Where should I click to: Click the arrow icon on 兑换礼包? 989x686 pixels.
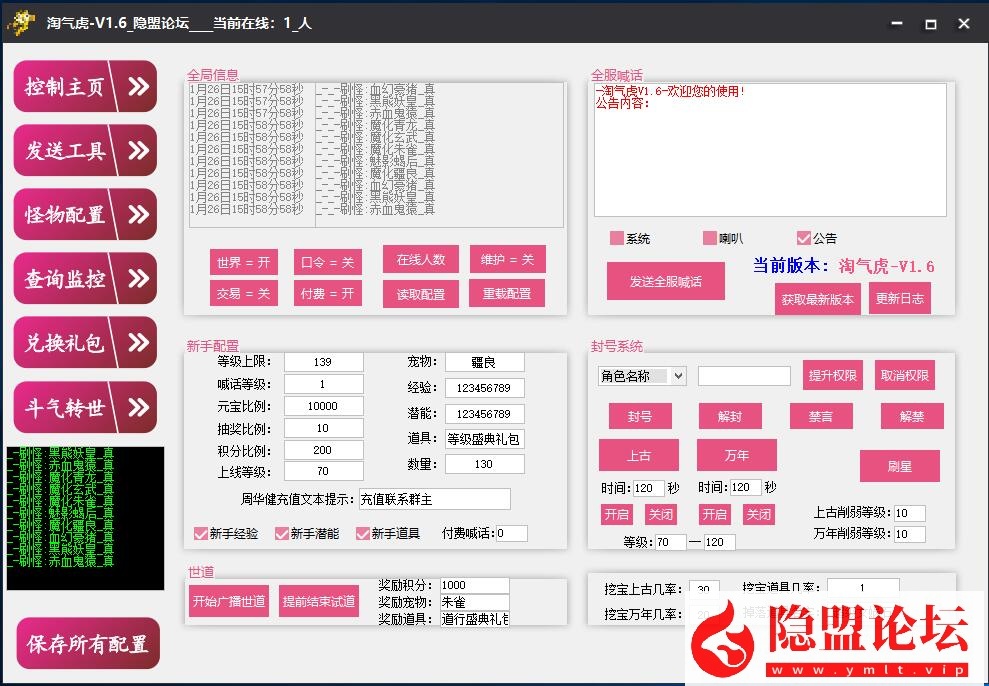click(138, 343)
